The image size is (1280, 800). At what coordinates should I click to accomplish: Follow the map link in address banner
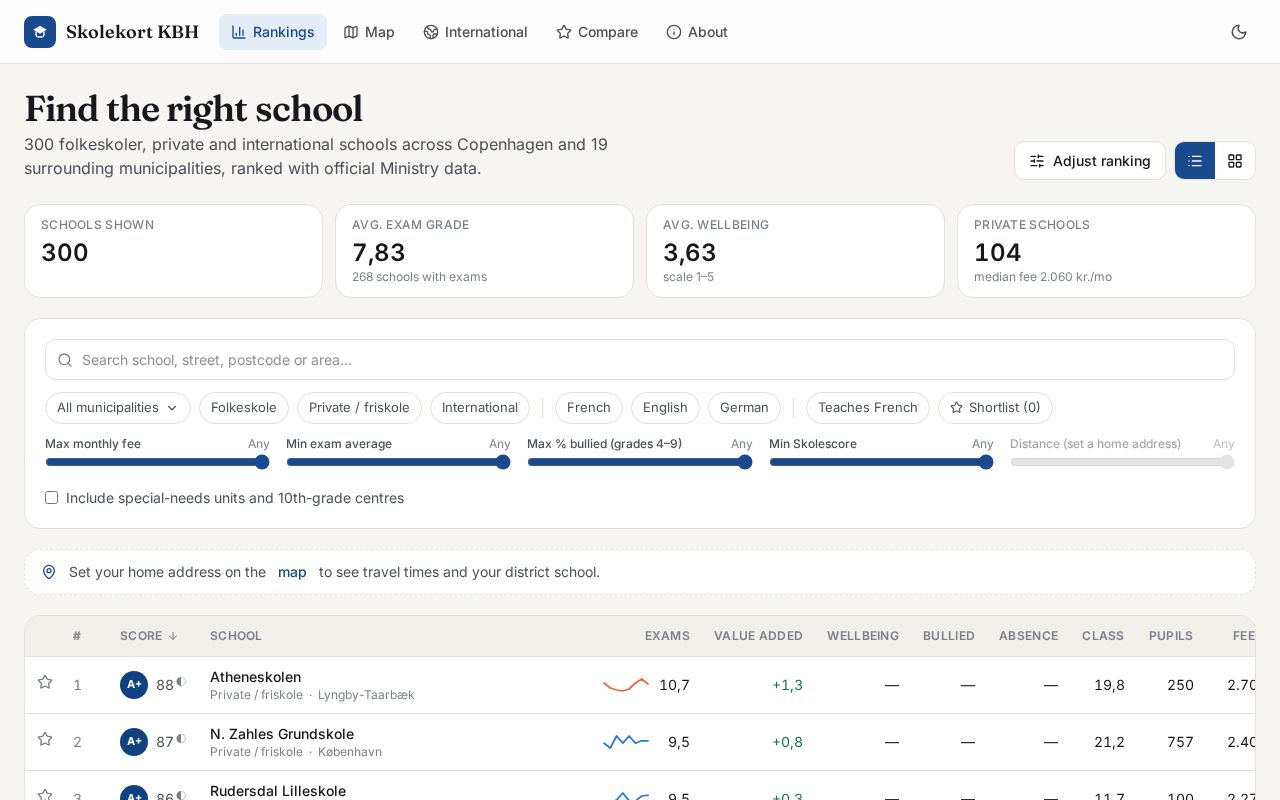[x=292, y=572]
